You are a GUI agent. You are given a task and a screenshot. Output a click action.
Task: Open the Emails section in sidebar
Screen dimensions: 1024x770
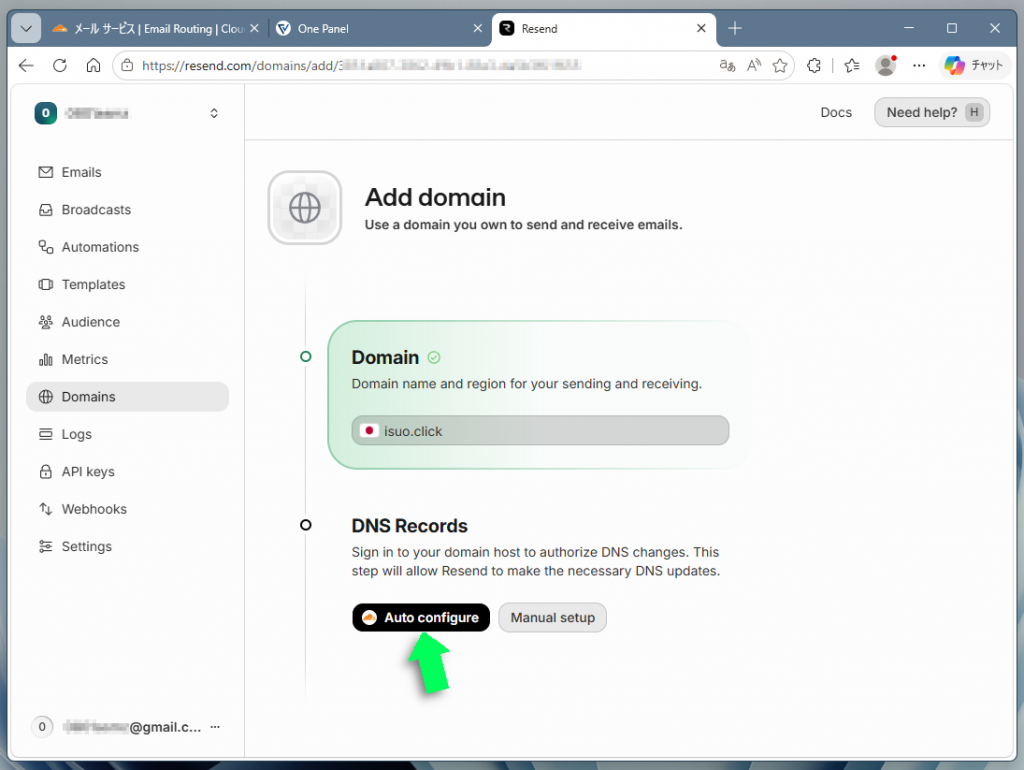(127, 172)
